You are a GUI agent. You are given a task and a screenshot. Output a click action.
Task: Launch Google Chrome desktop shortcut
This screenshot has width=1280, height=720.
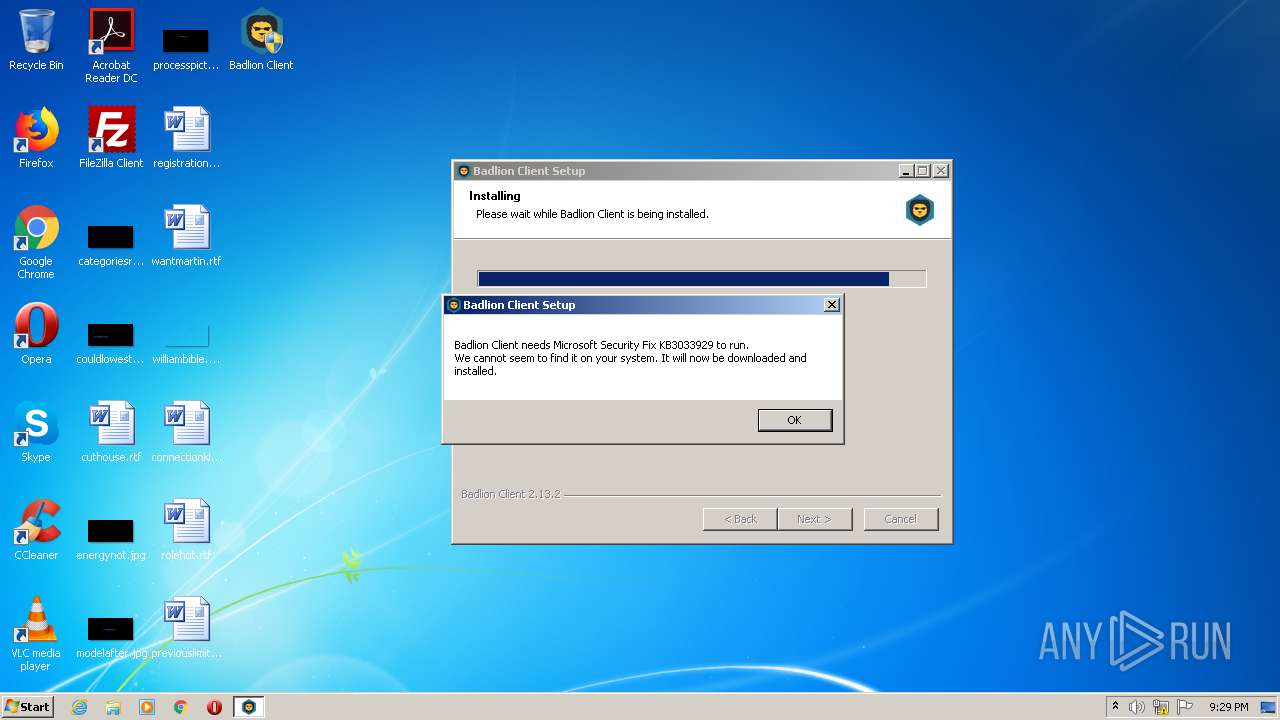click(x=36, y=242)
